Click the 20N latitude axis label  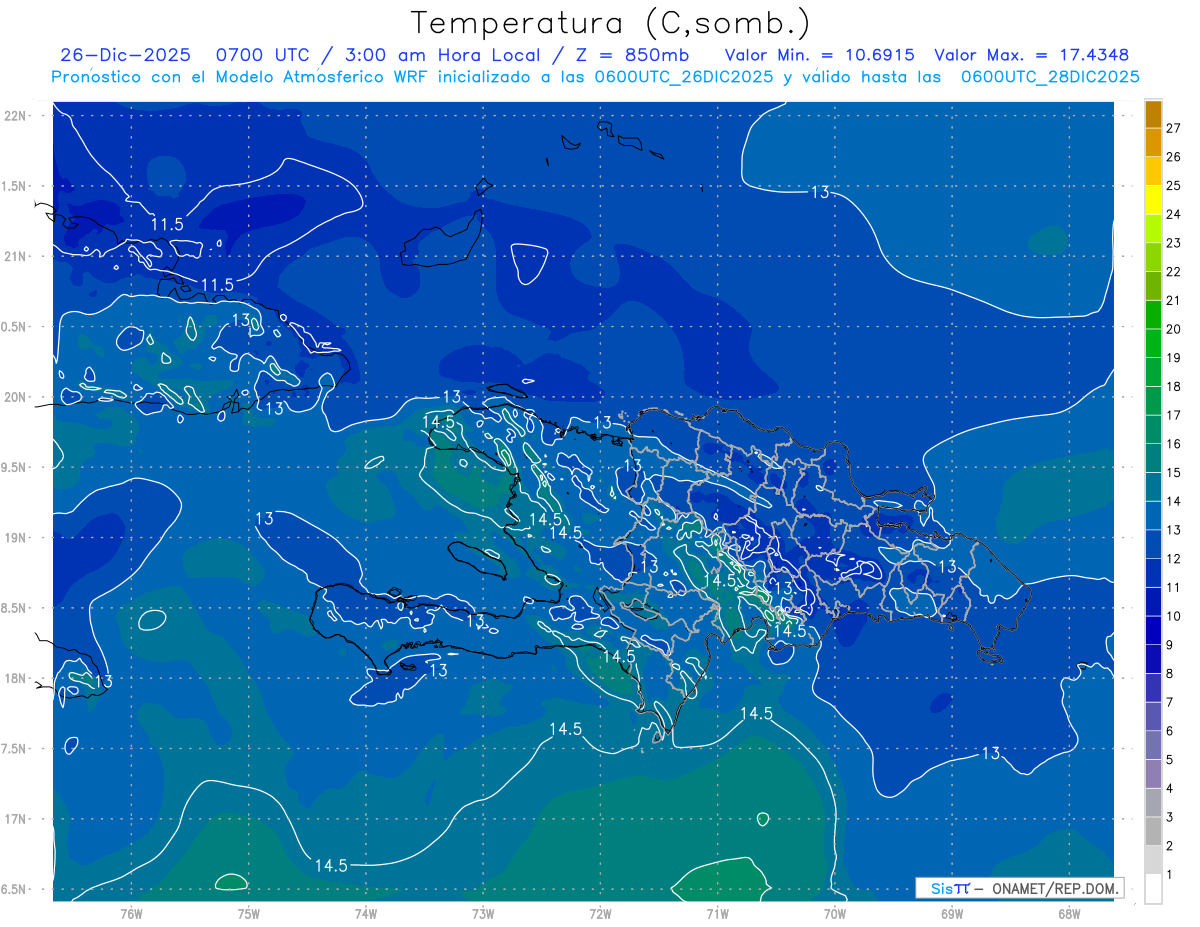pos(16,397)
